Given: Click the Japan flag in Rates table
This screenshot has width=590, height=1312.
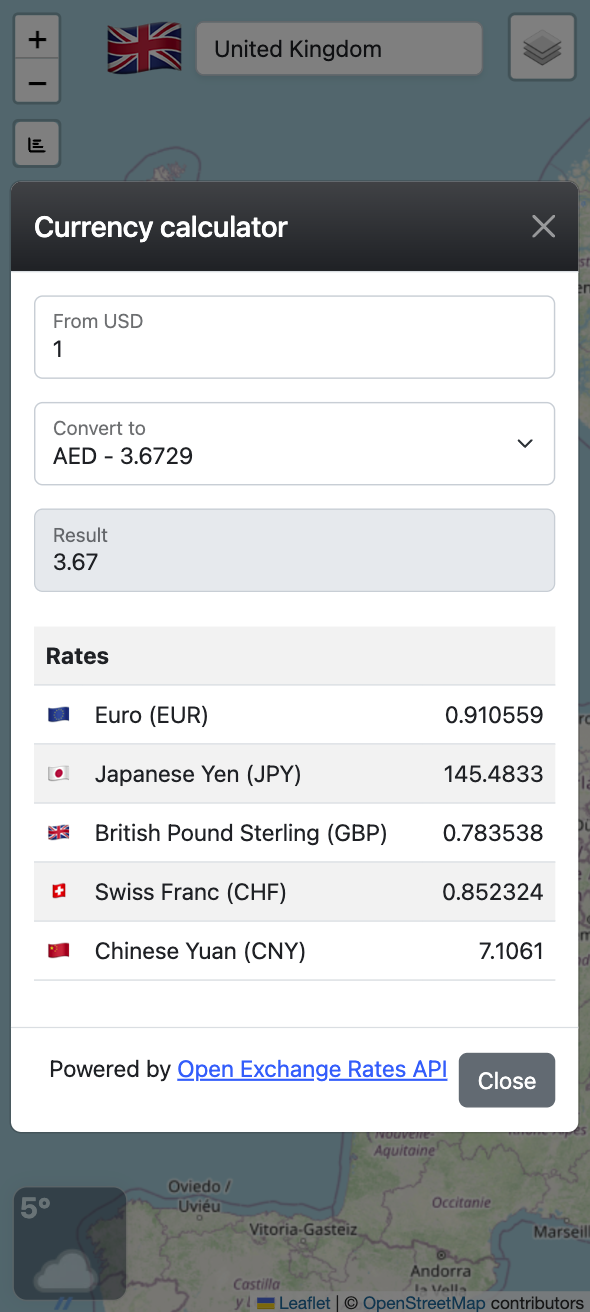Looking at the screenshot, I should point(59,774).
